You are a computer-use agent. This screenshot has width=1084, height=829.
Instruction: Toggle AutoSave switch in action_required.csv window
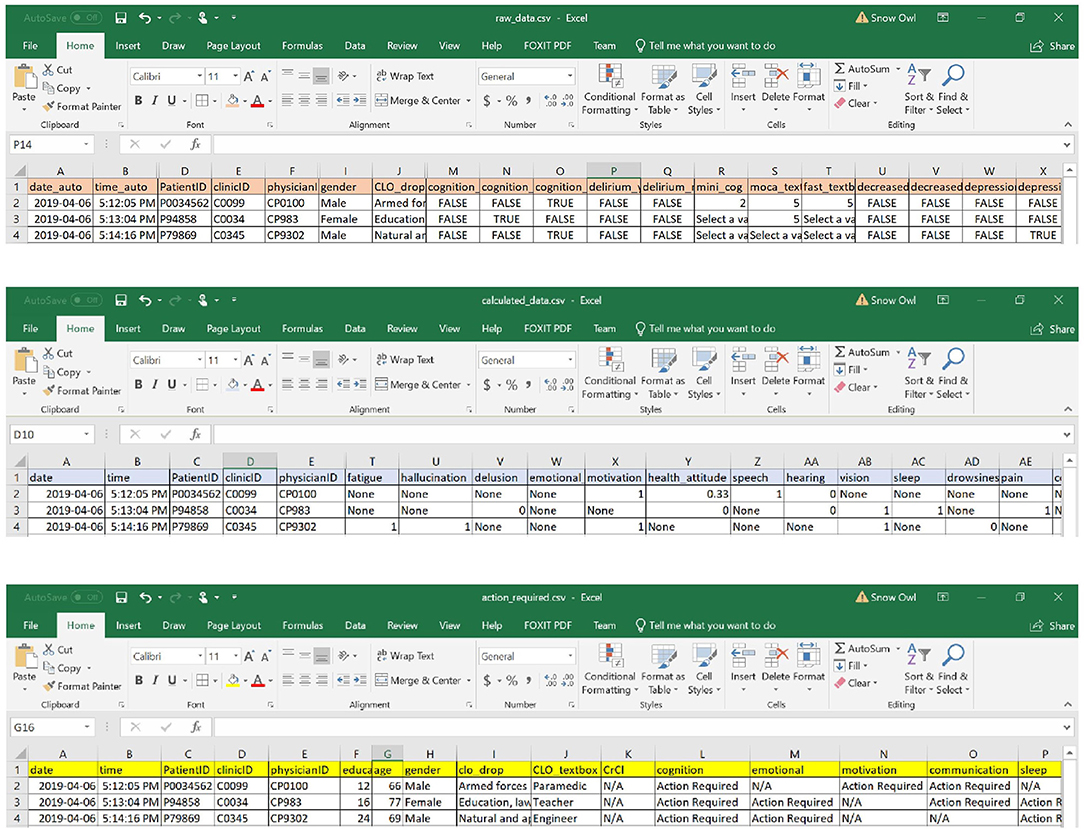coord(86,597)
